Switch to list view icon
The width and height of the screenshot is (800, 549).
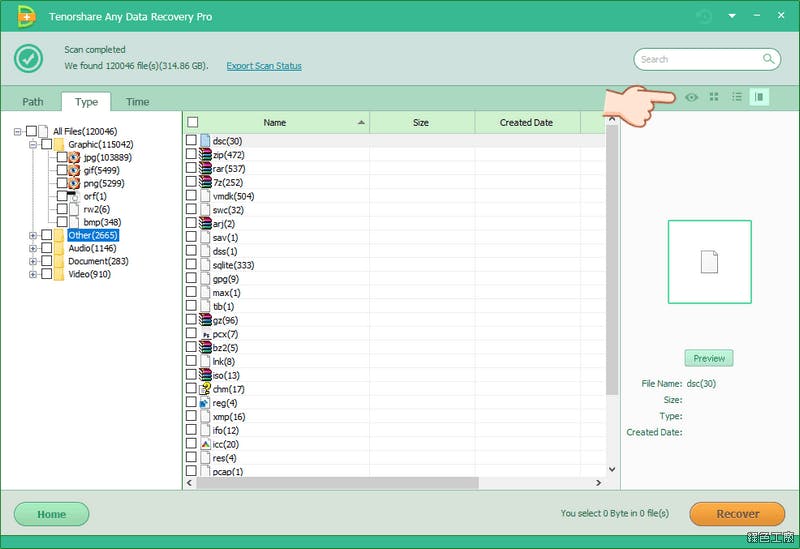[737, 97]
